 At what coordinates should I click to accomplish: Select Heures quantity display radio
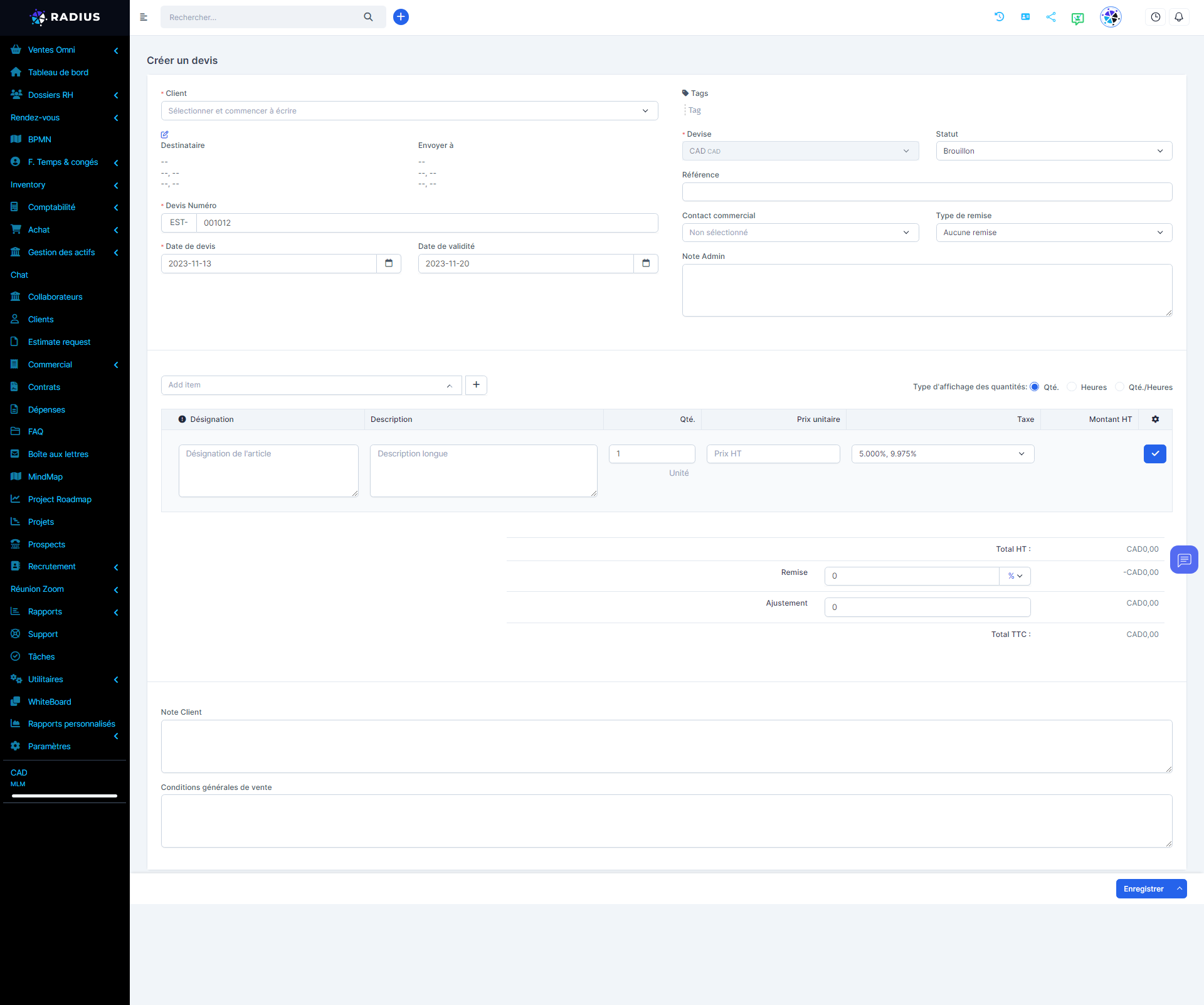pos(1072,387)
